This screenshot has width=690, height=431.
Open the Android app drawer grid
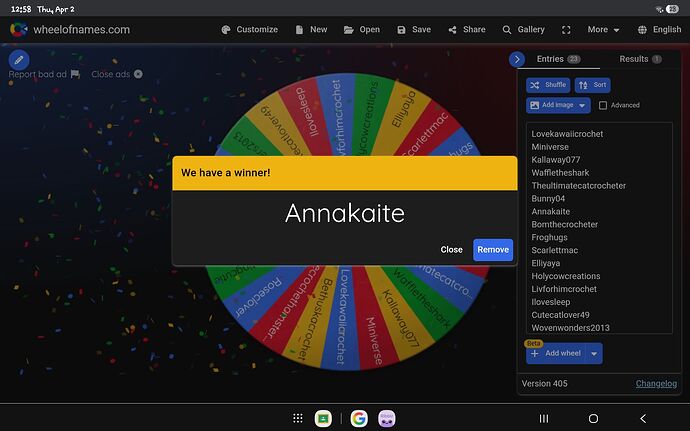click(297, 418)
